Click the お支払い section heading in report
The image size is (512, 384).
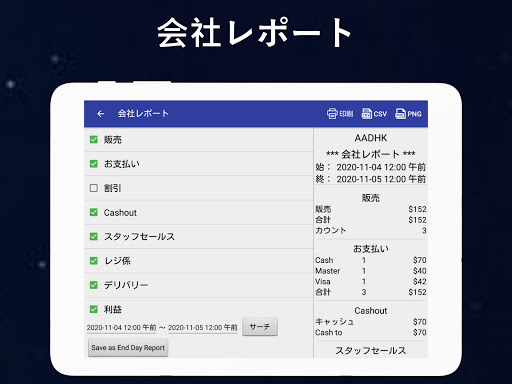[x=371, y=249]
